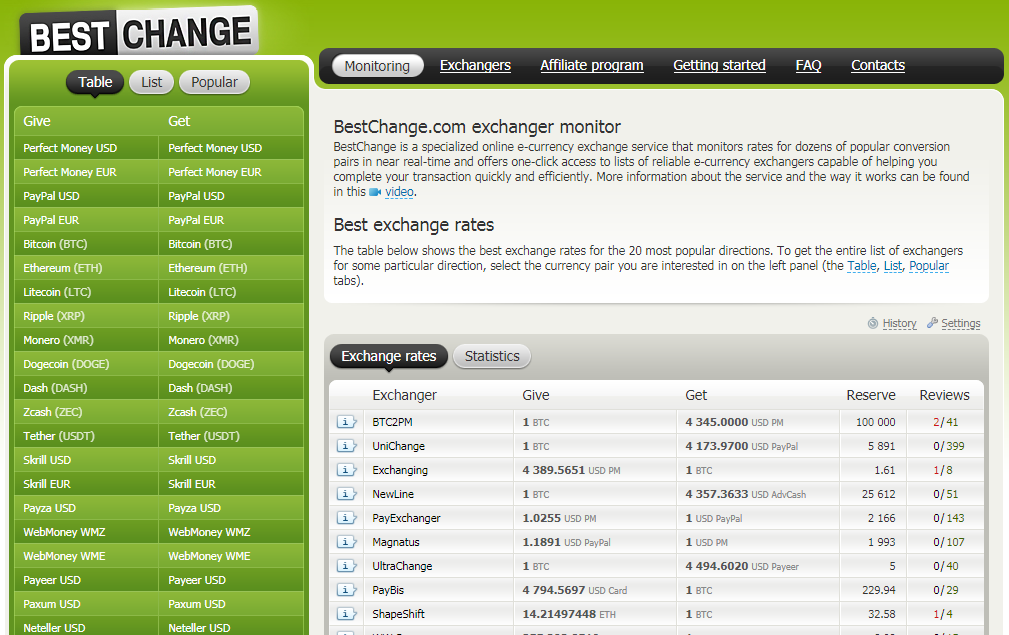This screenshot has height=635, width=1009.
Task: Open info icon for UniChange exchanger
Action: pos(346,446)
